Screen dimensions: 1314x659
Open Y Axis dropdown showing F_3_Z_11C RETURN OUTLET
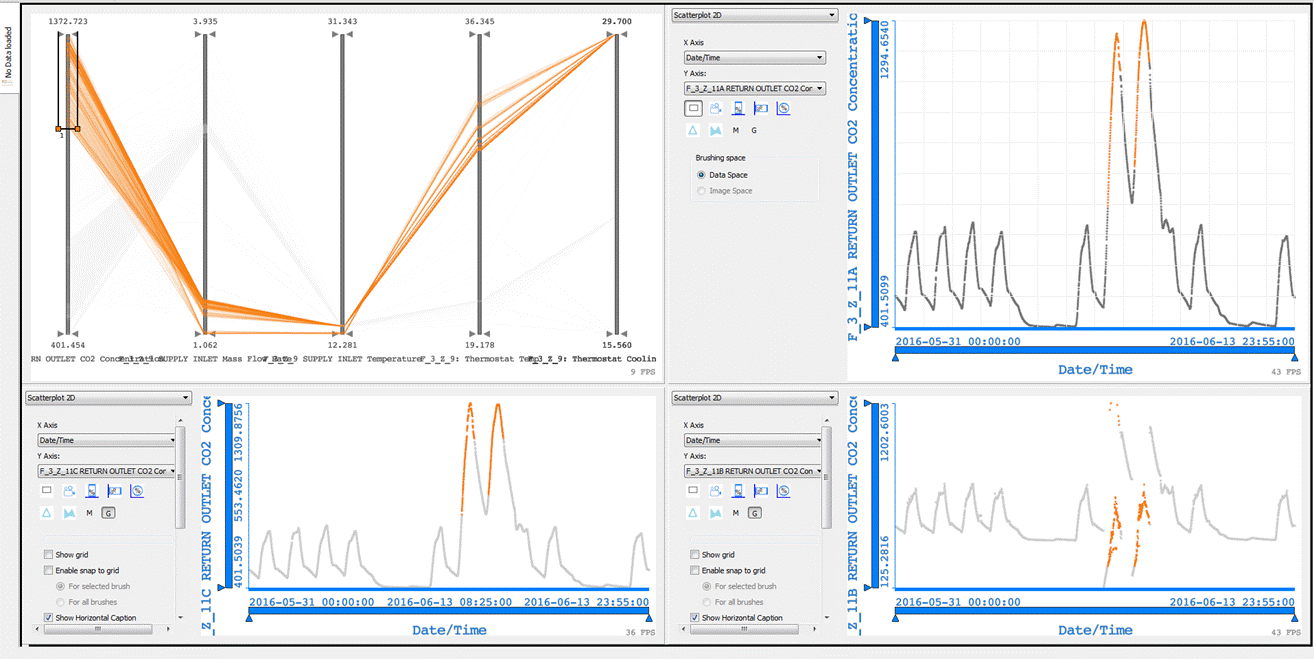pos(106,471)
